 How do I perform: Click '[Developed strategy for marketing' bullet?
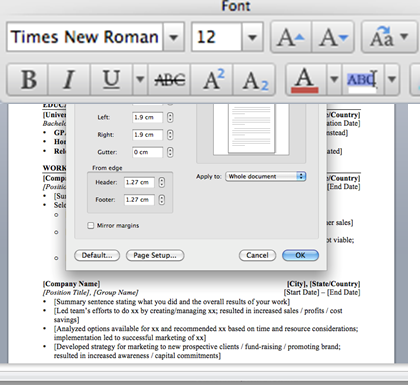[x=197, y=351]
